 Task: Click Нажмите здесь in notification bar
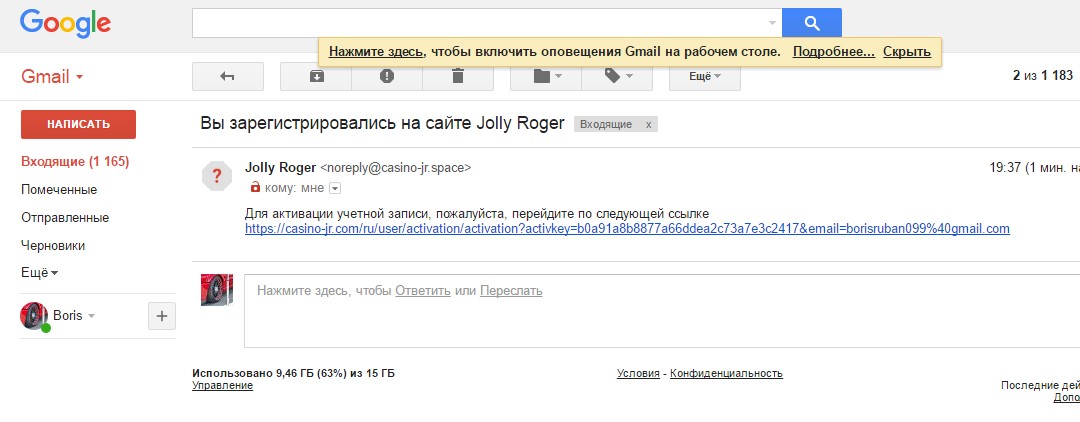pyautogui.click(x=375, y=52)
